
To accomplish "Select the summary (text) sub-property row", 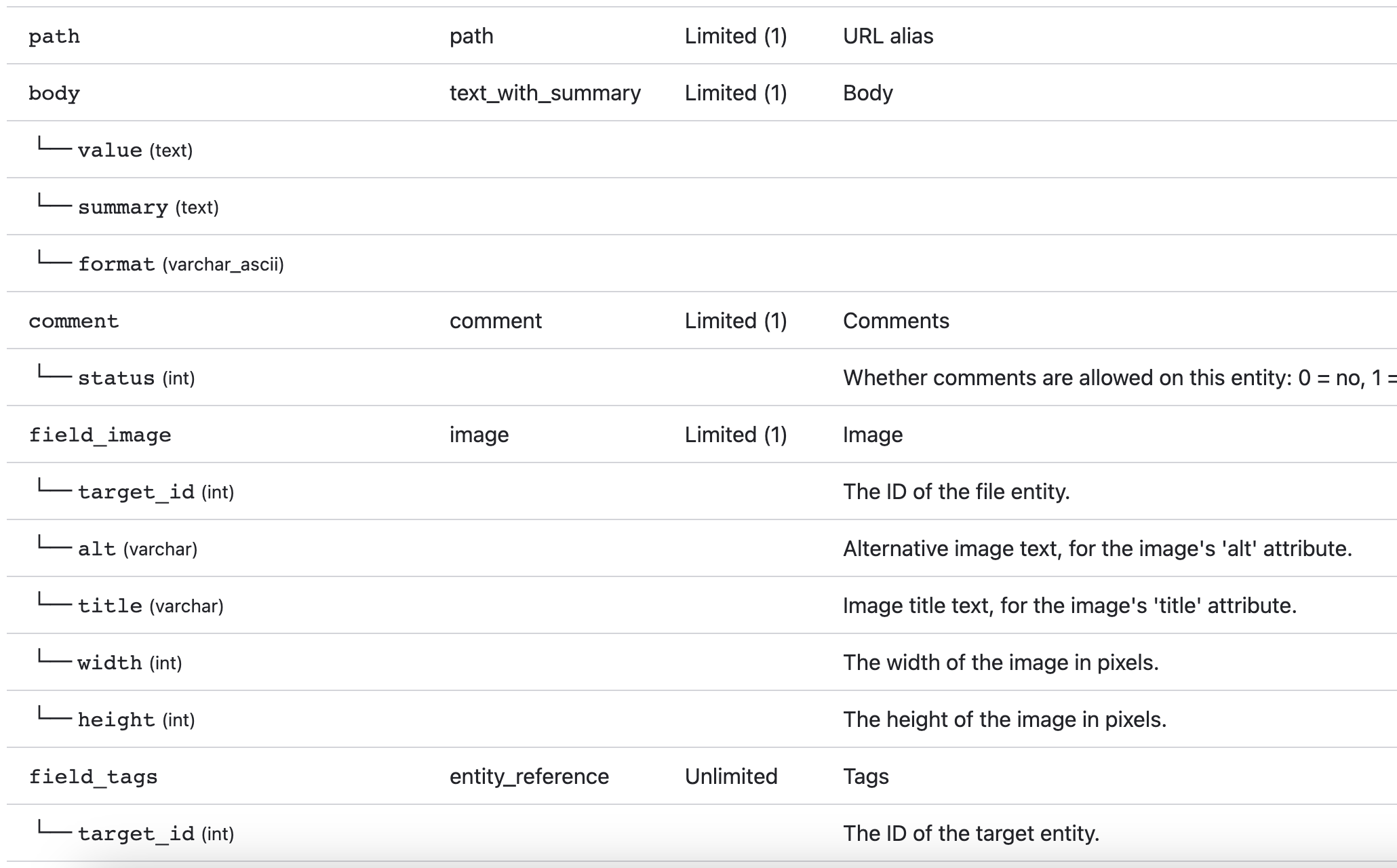I will coord(148,208).
